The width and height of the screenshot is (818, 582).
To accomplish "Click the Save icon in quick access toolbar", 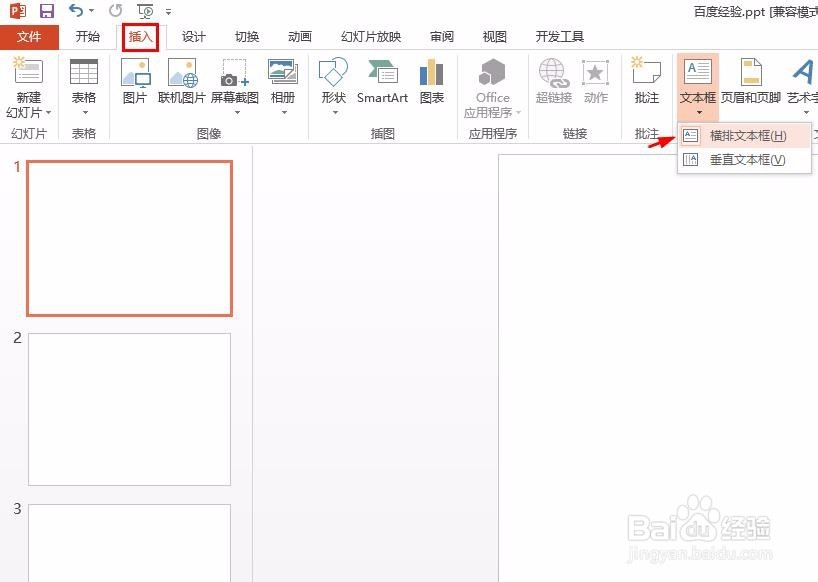I will (x=47, y=11).
